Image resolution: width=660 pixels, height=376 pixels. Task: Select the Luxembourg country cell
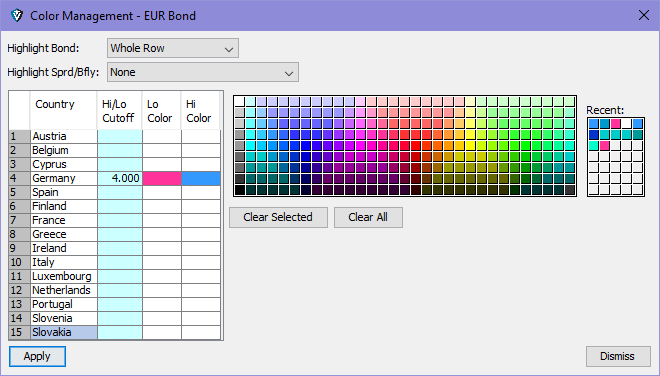tap(64, 276)
